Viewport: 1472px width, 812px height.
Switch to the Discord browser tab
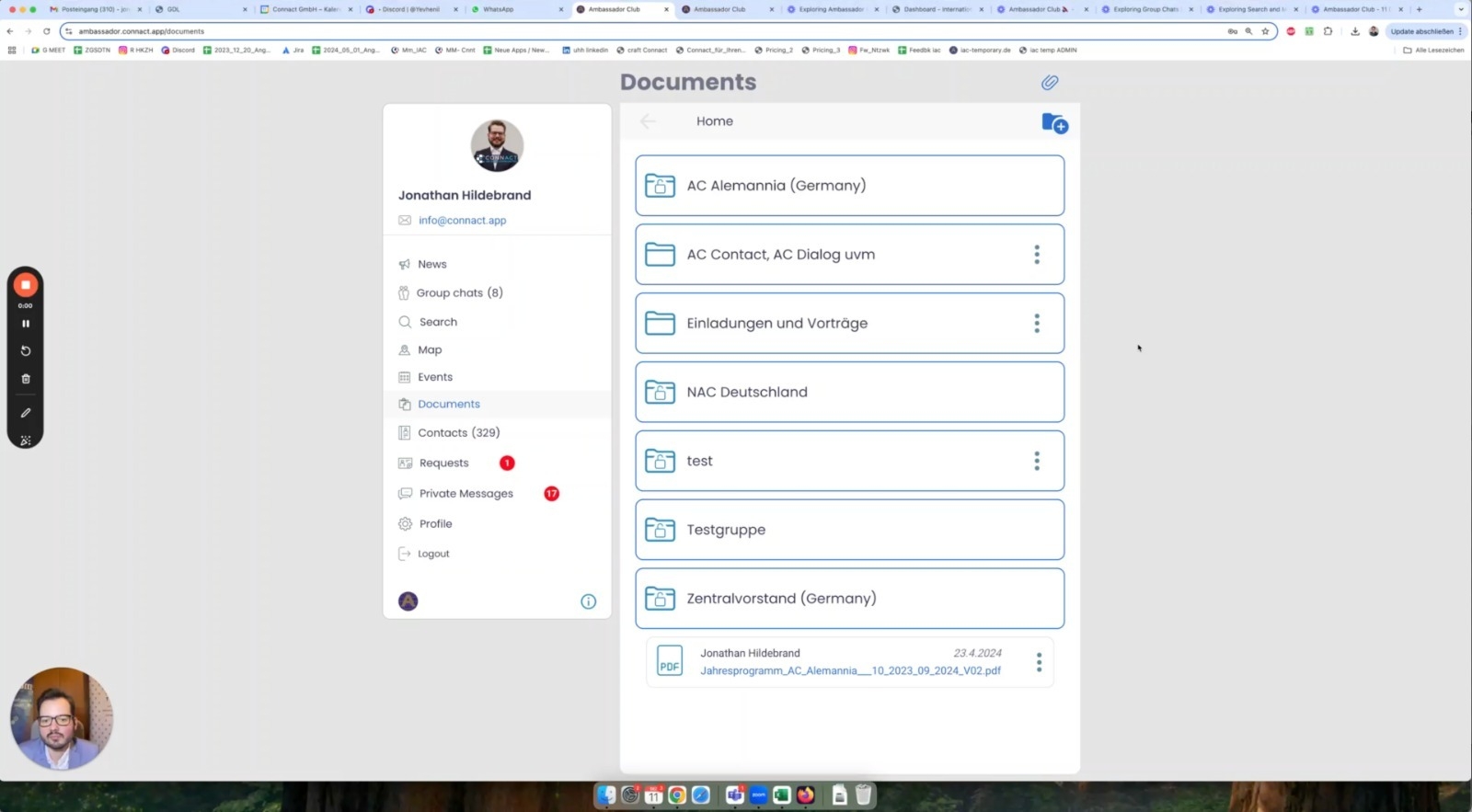click(410, 9)
